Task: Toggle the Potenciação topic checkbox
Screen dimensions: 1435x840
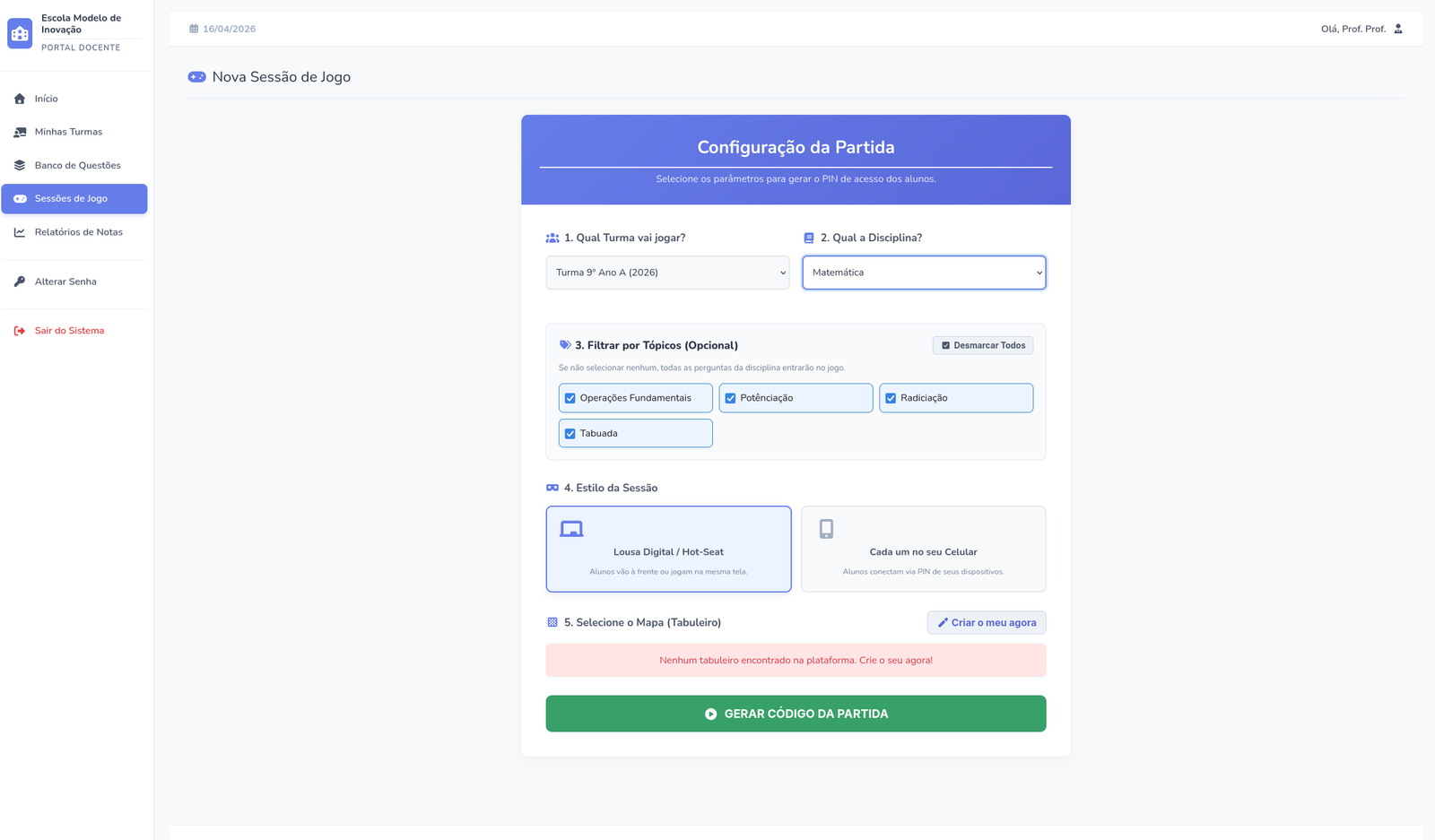Action: (x=730, y=398)
